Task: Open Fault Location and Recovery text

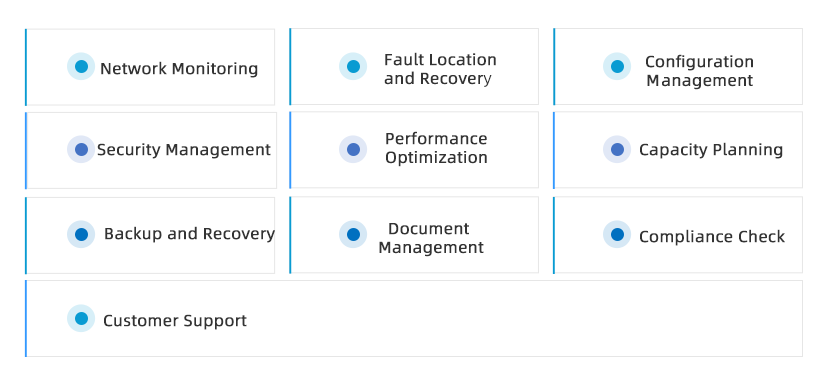Action: point(440,69)
